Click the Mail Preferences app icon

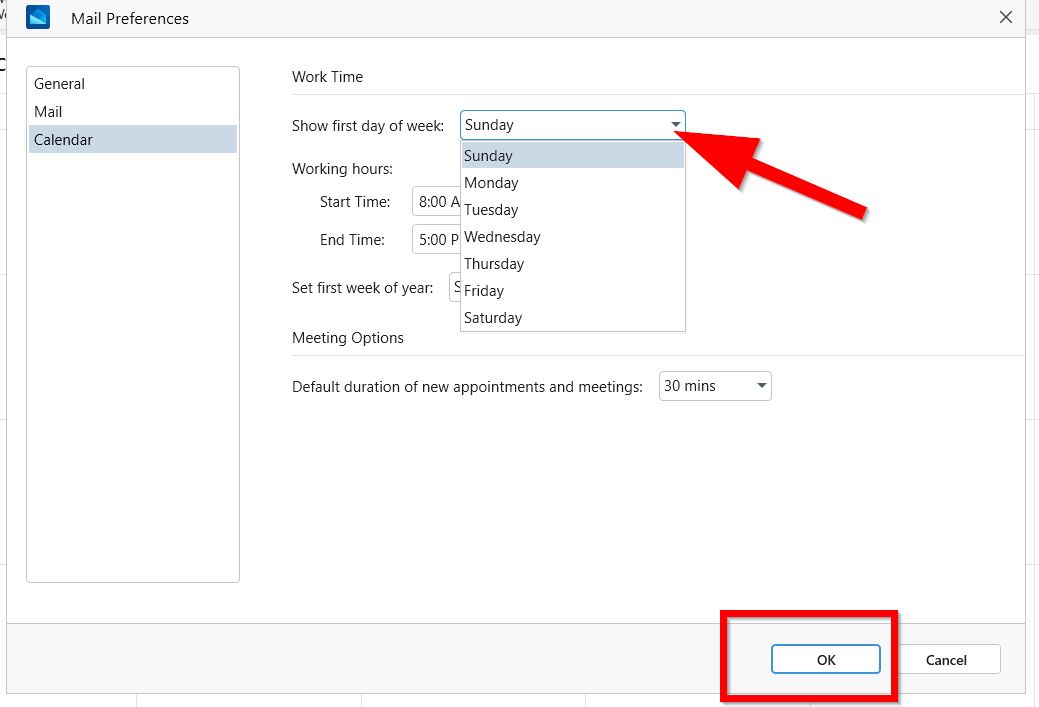click(38, 18)
